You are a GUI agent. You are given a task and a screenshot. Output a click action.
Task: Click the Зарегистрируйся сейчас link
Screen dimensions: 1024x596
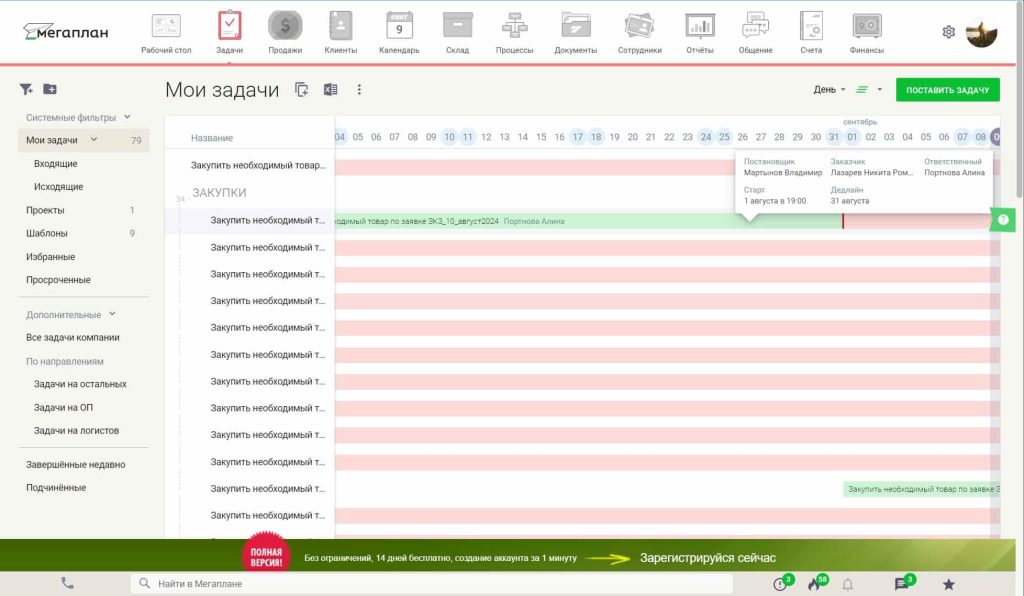(708, 557)
